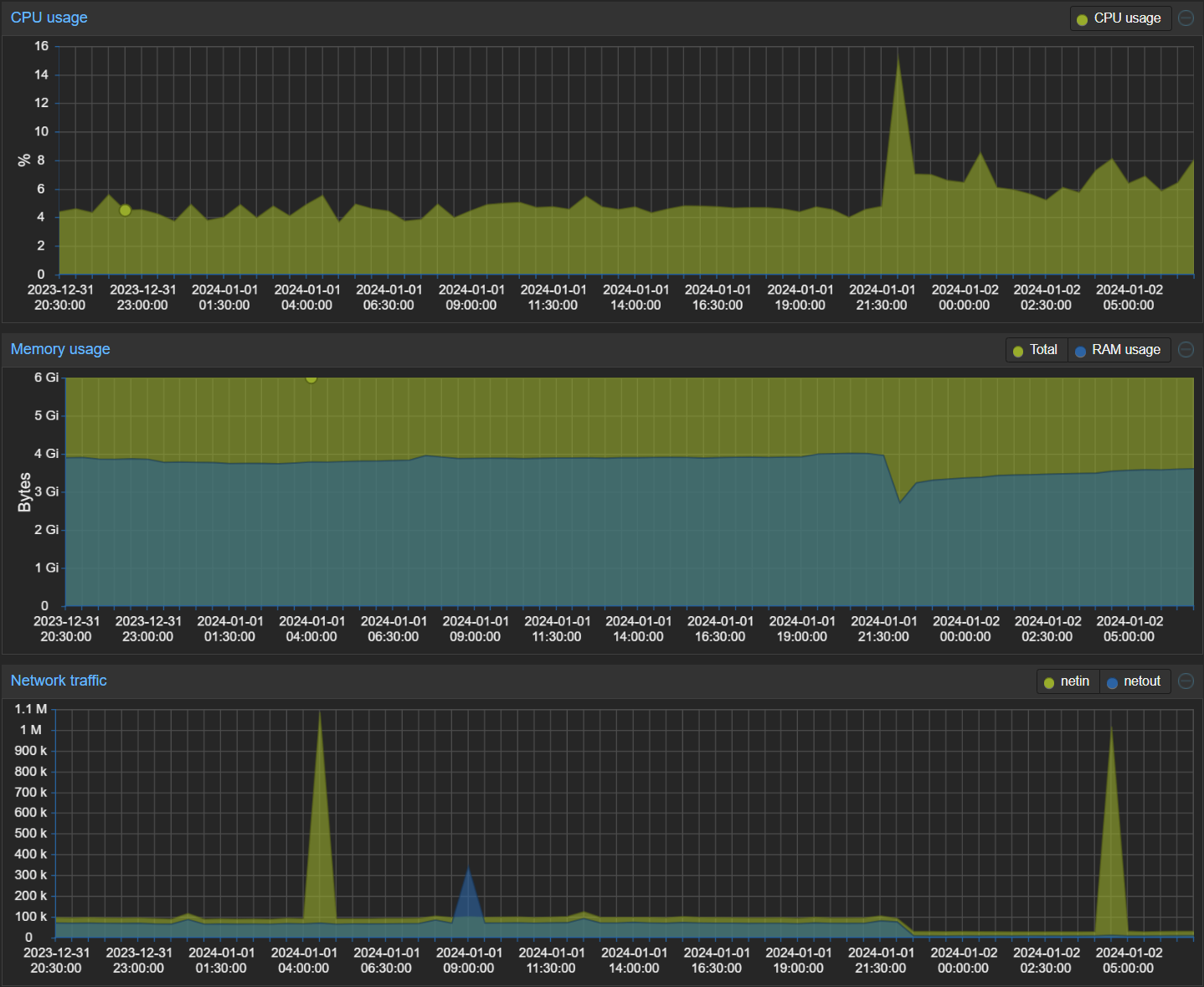Click the 6 Gi label on memory axis

(46, 378)
